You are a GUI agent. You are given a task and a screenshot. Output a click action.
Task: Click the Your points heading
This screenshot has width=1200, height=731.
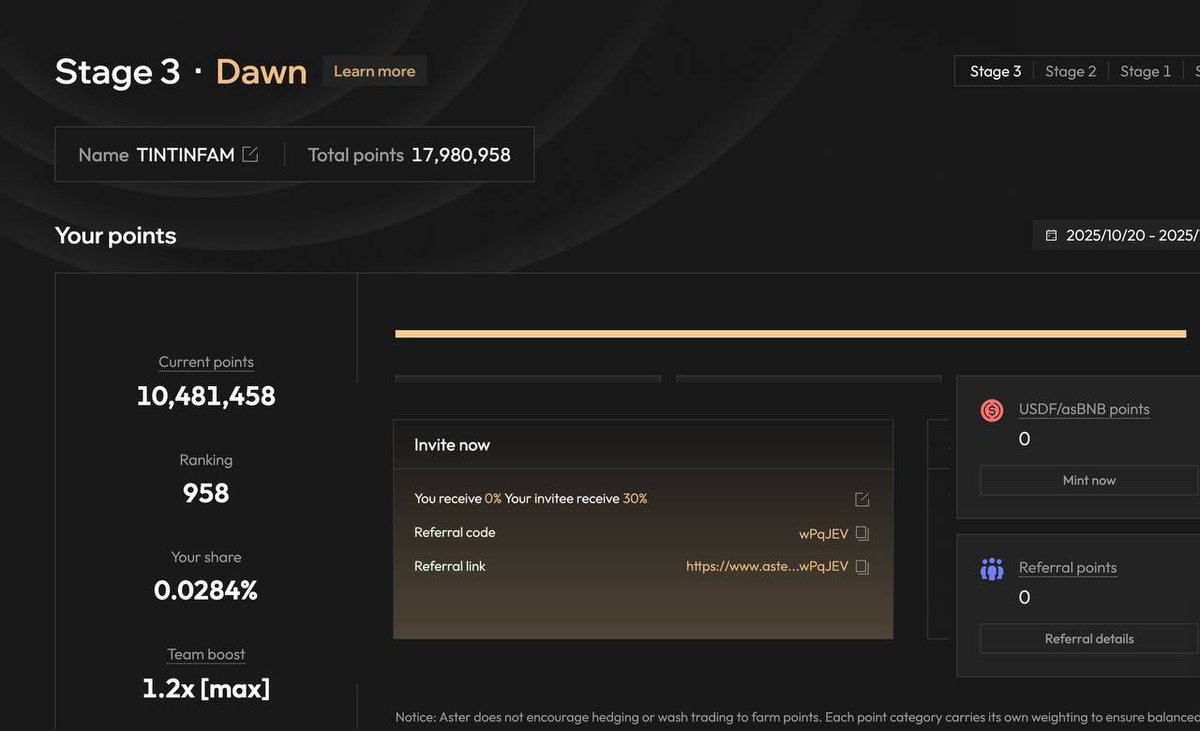tap(115, 236)
